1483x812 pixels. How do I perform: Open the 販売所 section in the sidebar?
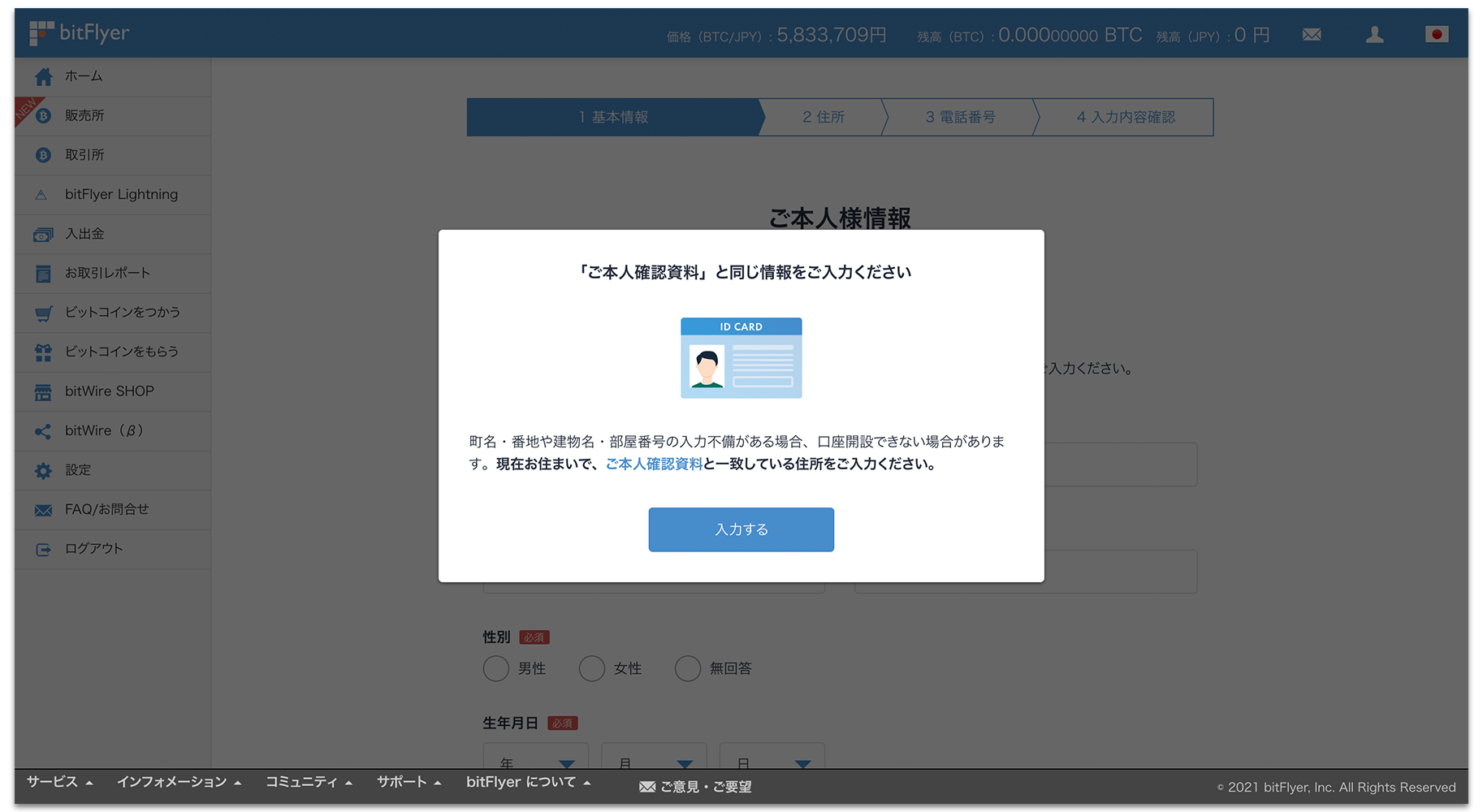84,115
